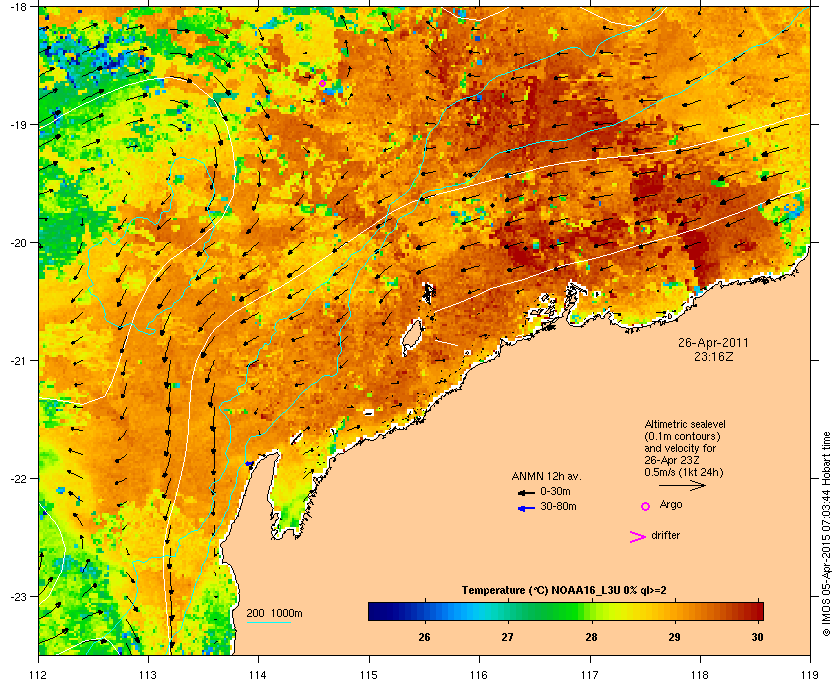
Task: Click the longitude axis label 114
Action: 258,675
